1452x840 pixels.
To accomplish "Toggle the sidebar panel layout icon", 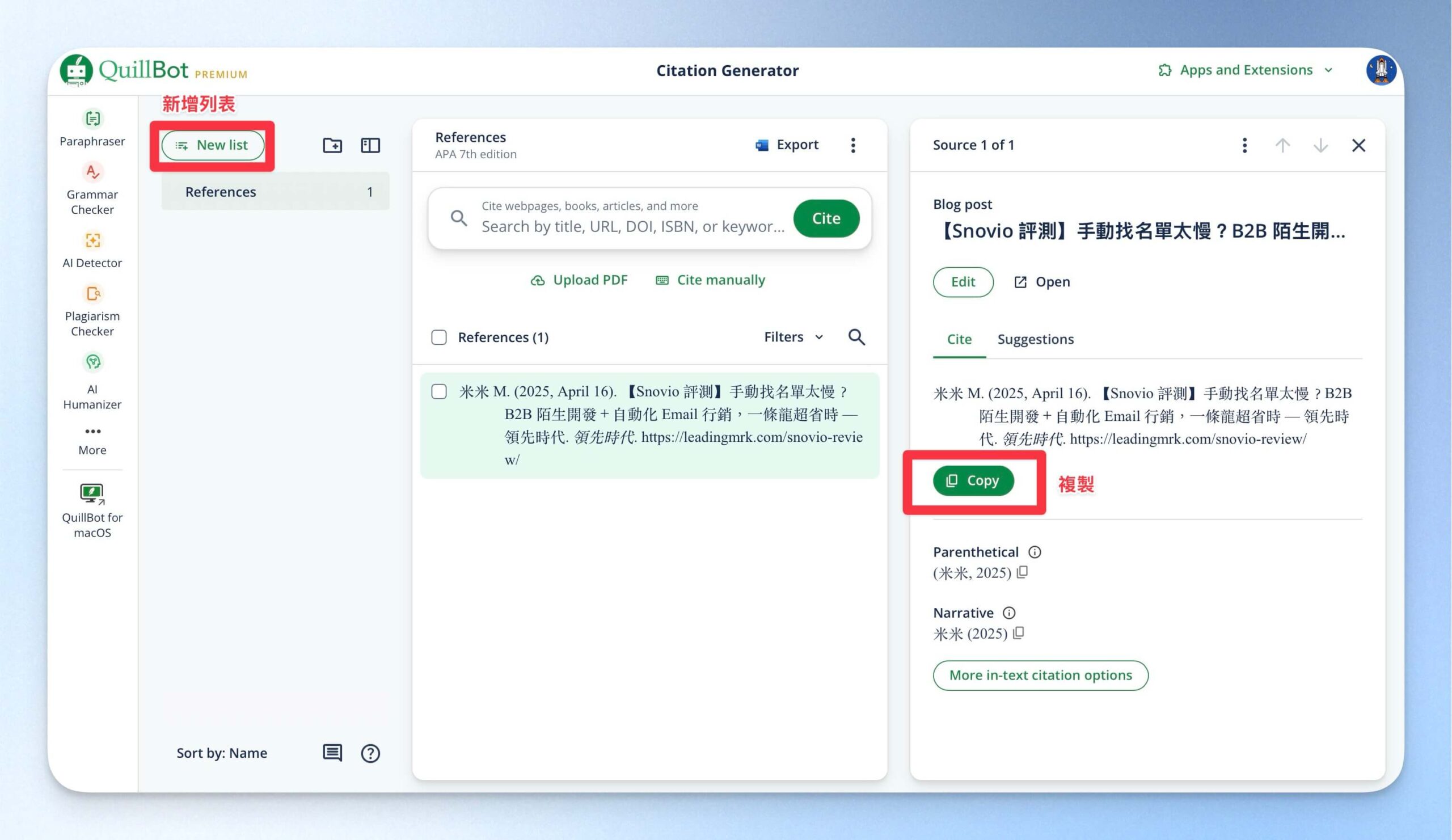I will [x=370, y=145].
